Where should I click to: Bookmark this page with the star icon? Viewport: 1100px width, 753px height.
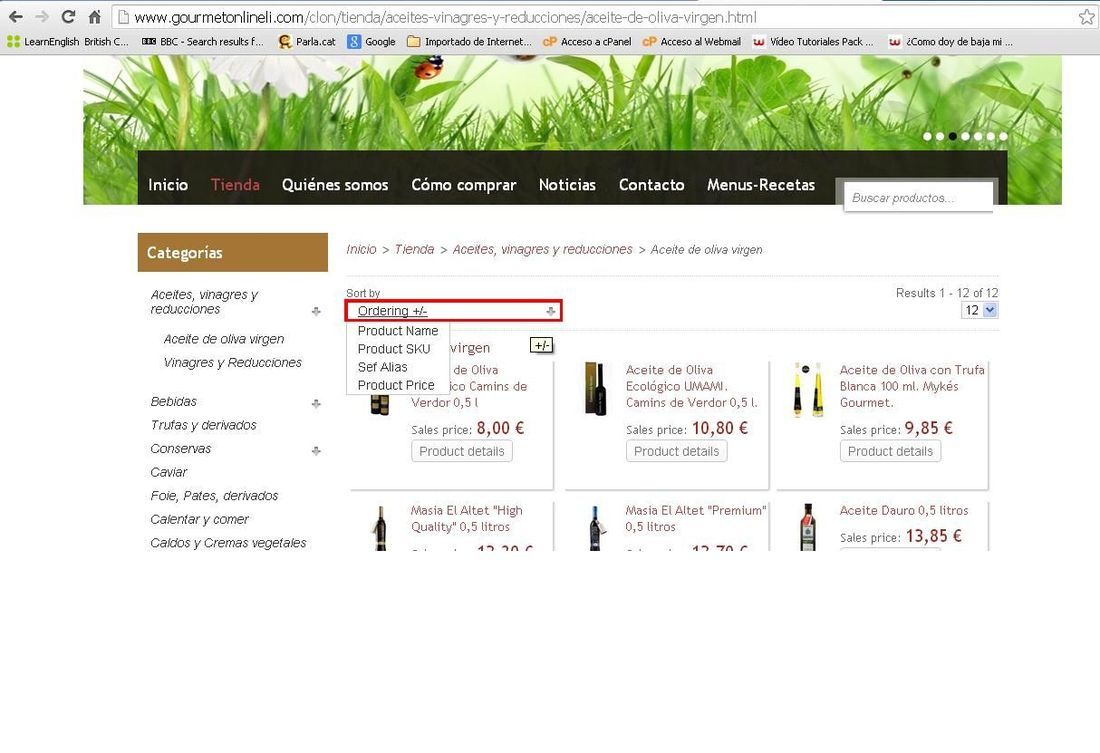(1087, 17)
